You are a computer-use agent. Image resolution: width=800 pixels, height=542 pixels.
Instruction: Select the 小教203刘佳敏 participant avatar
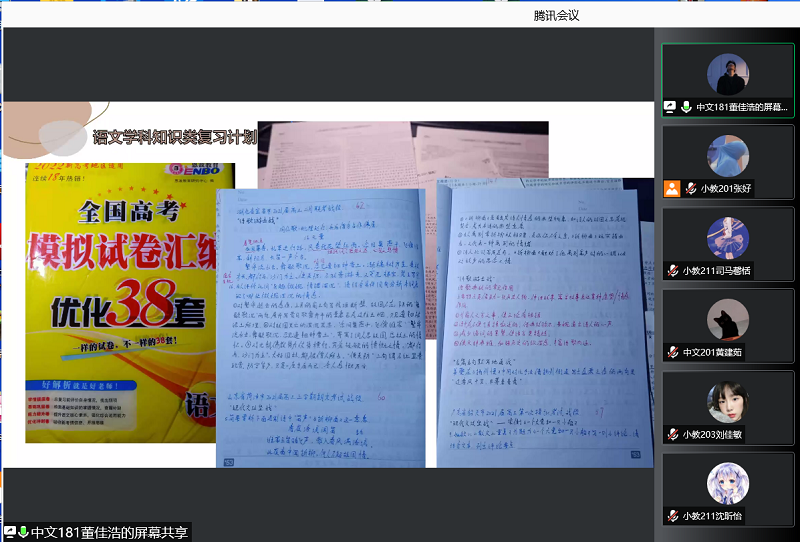pyautogui.click(x=728, y=402)
